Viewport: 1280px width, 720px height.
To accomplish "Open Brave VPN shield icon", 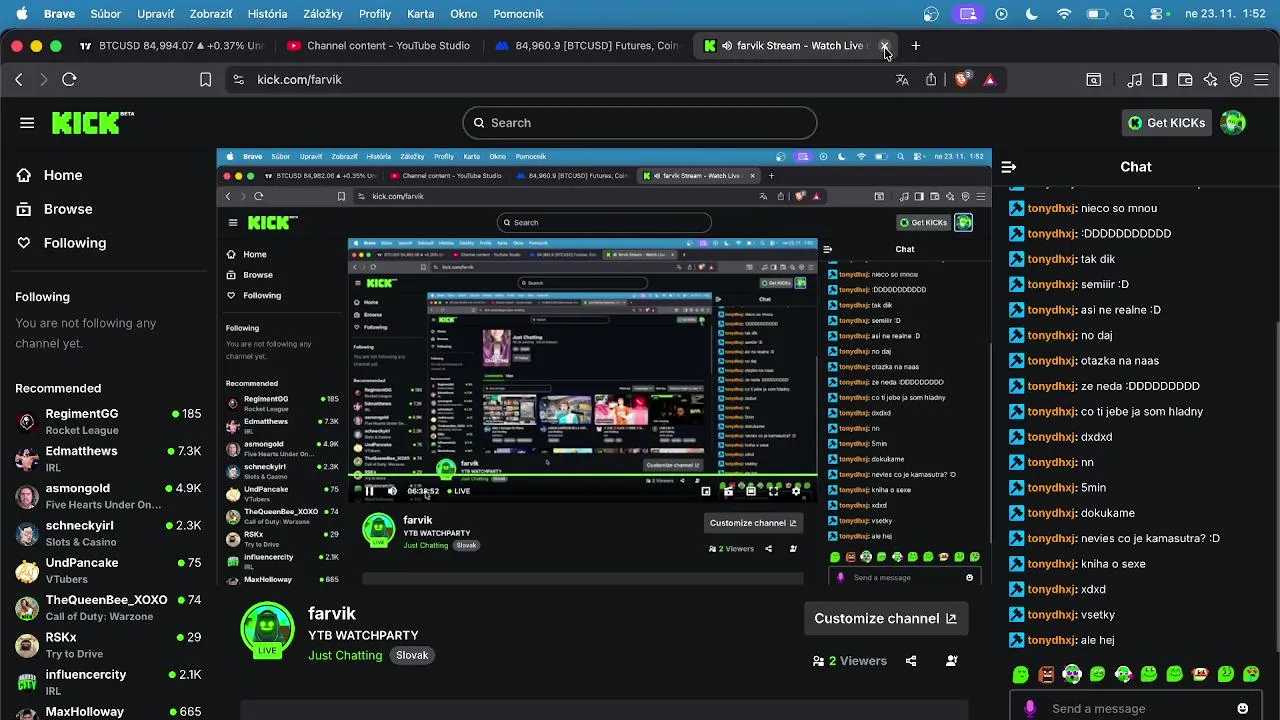I will pos(1236,80).
